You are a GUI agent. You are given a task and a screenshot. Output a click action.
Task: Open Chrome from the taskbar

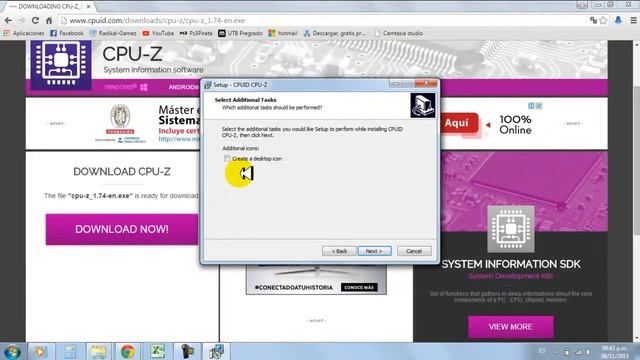tap(128, 351)
